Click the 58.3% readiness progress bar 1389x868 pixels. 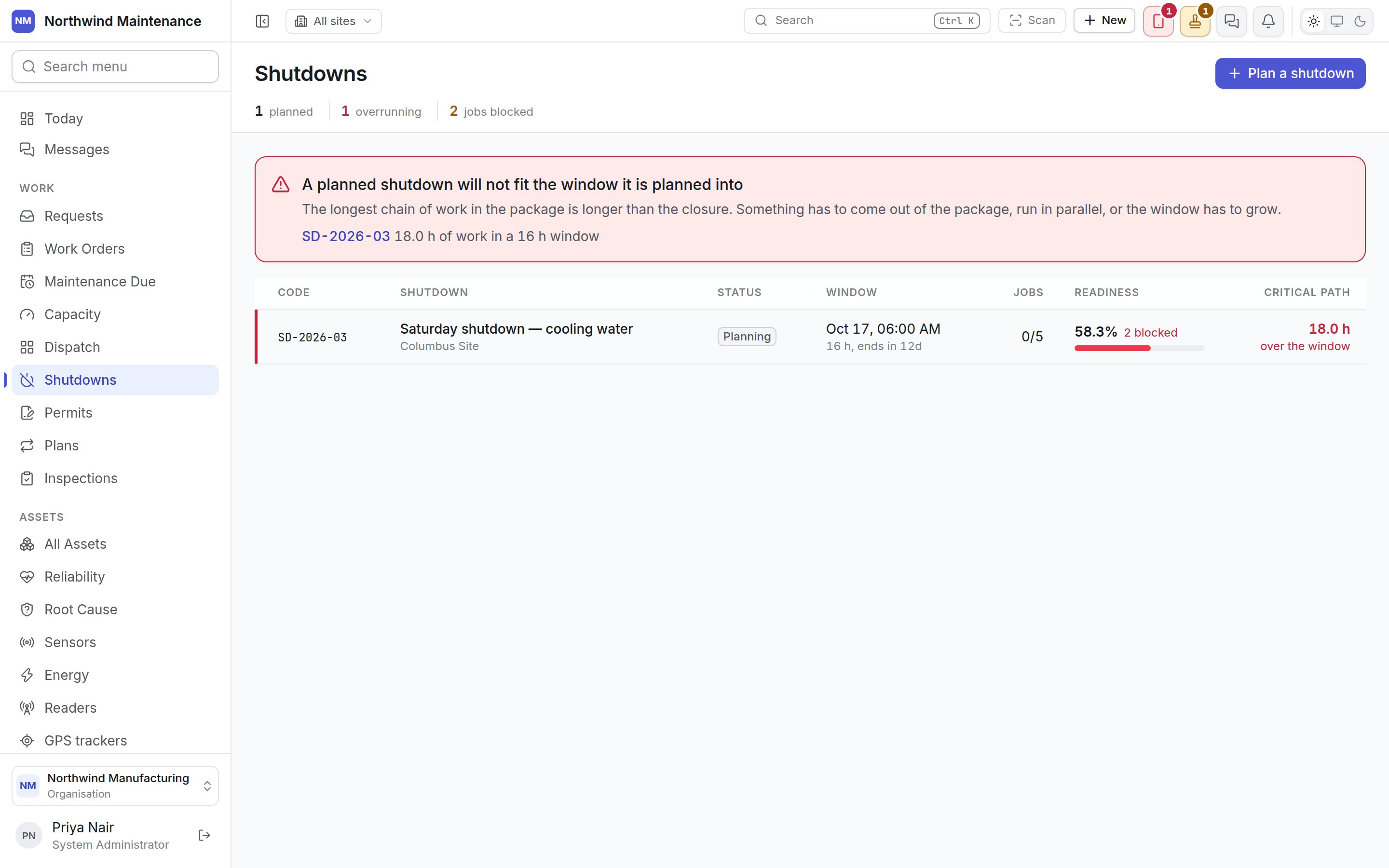1139,349
